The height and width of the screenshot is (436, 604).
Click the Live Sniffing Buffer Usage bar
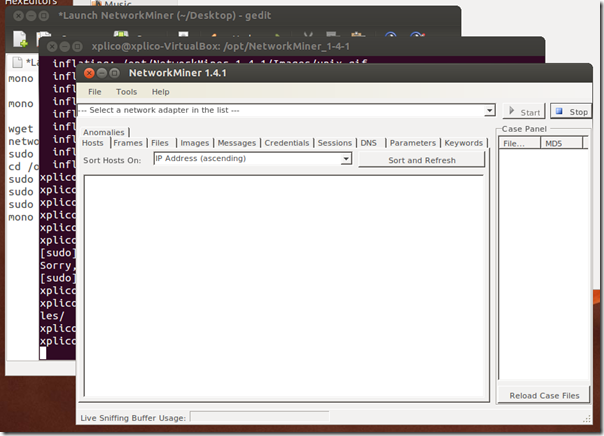click(260, 418)
